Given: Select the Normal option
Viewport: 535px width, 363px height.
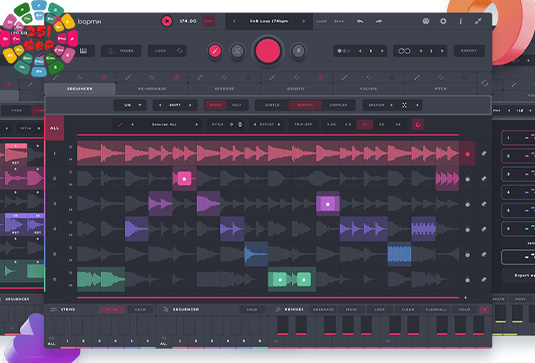Looking at the screenshot, I should pos(305,105).
